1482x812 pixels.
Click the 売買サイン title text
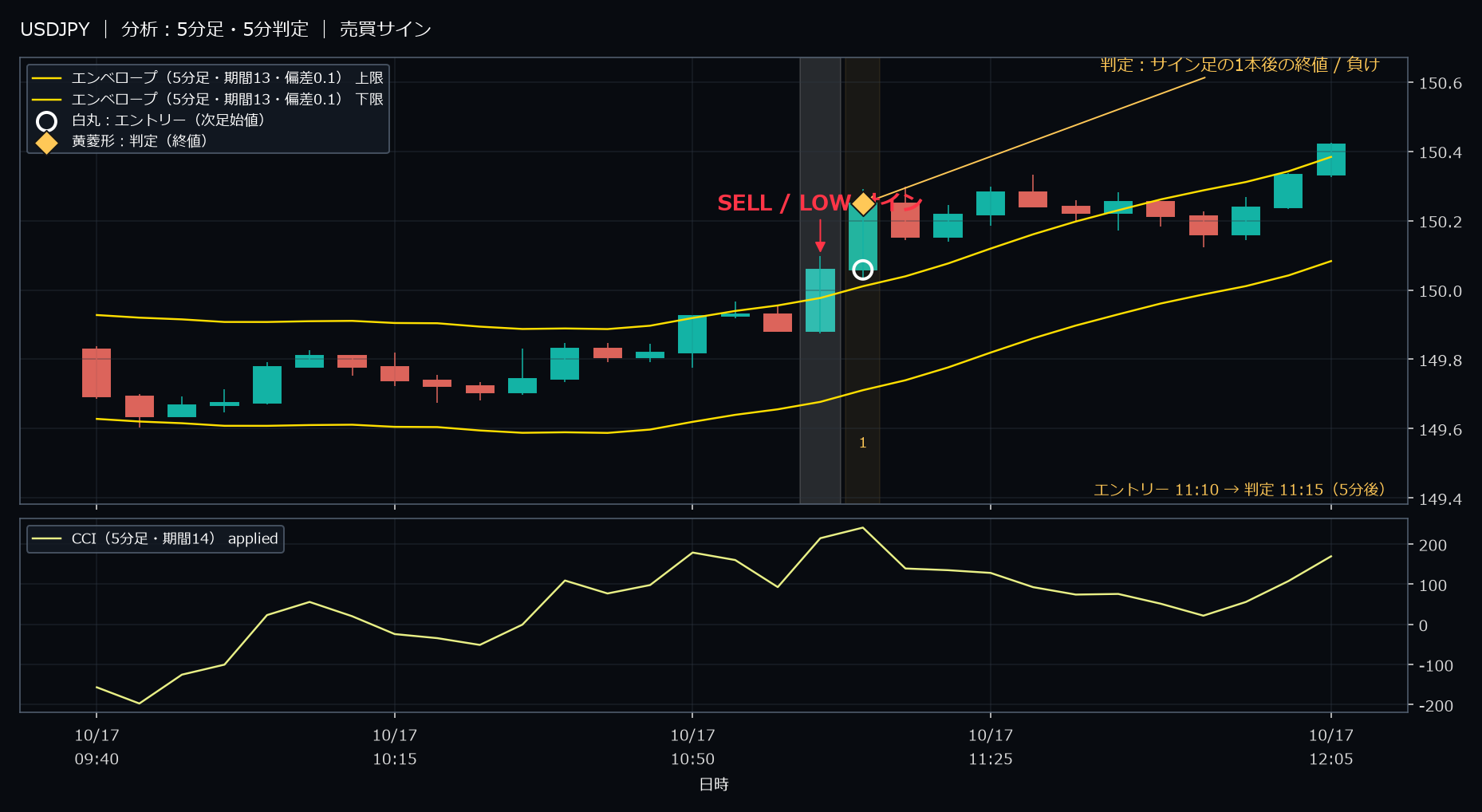click(x=385, y=30)
